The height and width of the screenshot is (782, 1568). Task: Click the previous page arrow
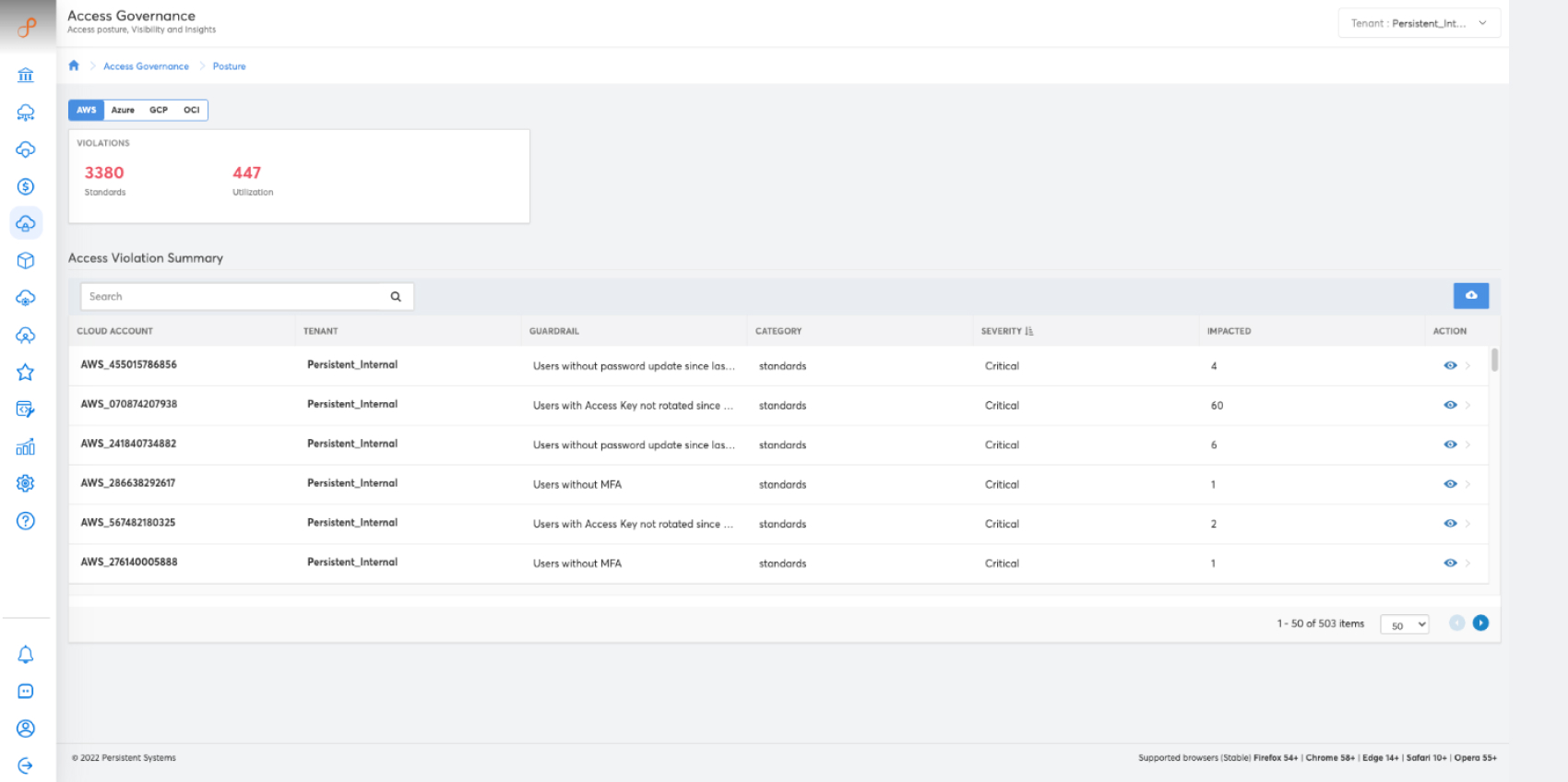point(1457,623)
